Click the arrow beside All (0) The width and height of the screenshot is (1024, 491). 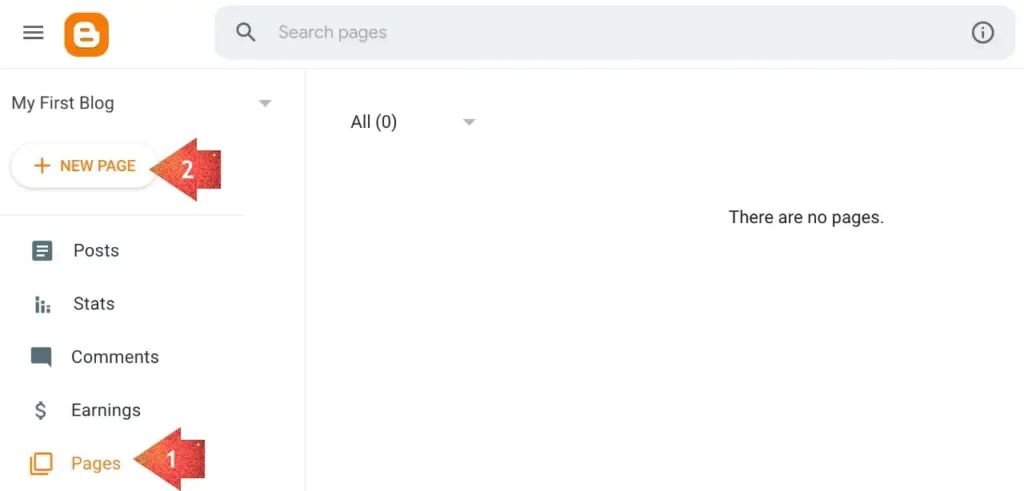coord(469,122)
